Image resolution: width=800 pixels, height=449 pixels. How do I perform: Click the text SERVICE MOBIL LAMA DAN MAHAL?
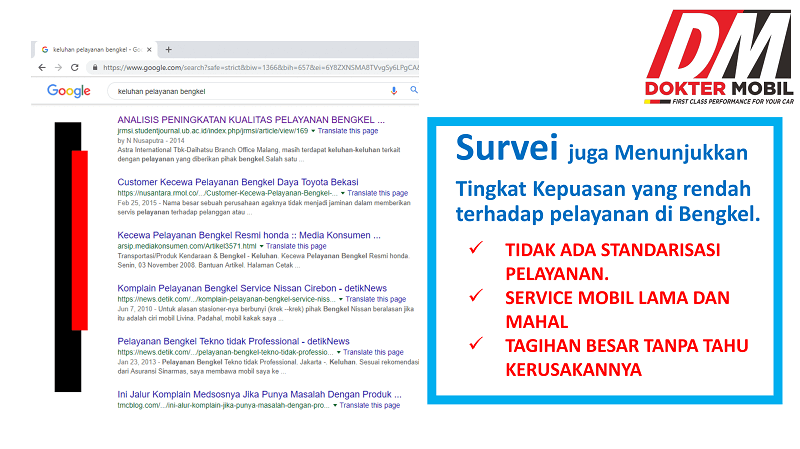click(x=617, y=310)
